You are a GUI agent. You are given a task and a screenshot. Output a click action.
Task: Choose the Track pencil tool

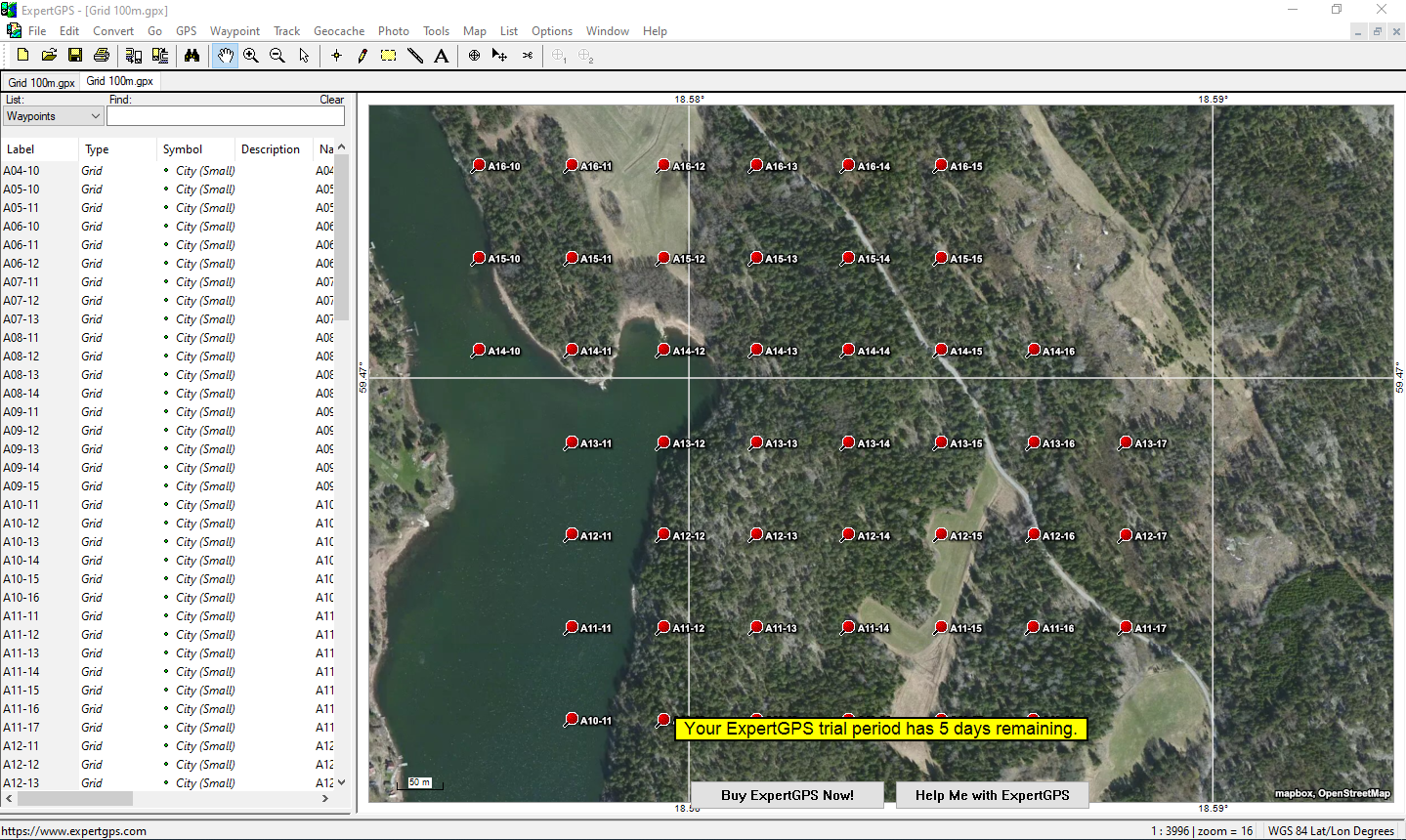(x=362, y=56)
